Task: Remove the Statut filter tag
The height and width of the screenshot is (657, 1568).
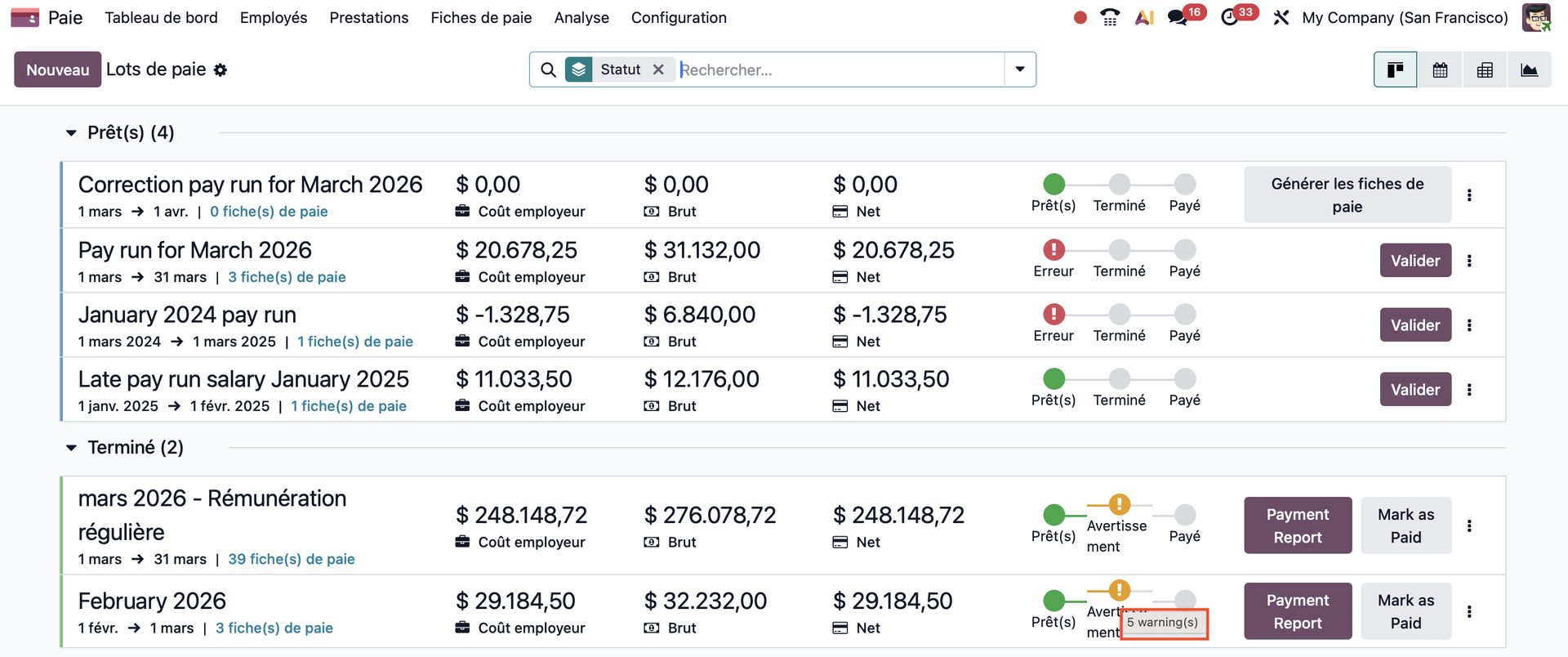Action: (658, 69)
